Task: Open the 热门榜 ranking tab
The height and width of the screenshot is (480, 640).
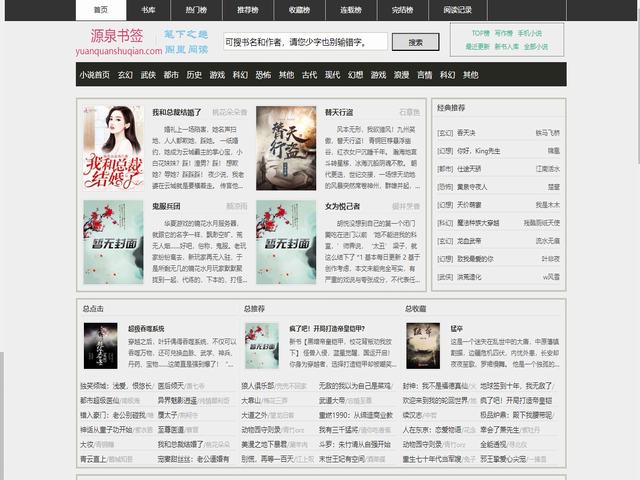Action: click(196, 10)
